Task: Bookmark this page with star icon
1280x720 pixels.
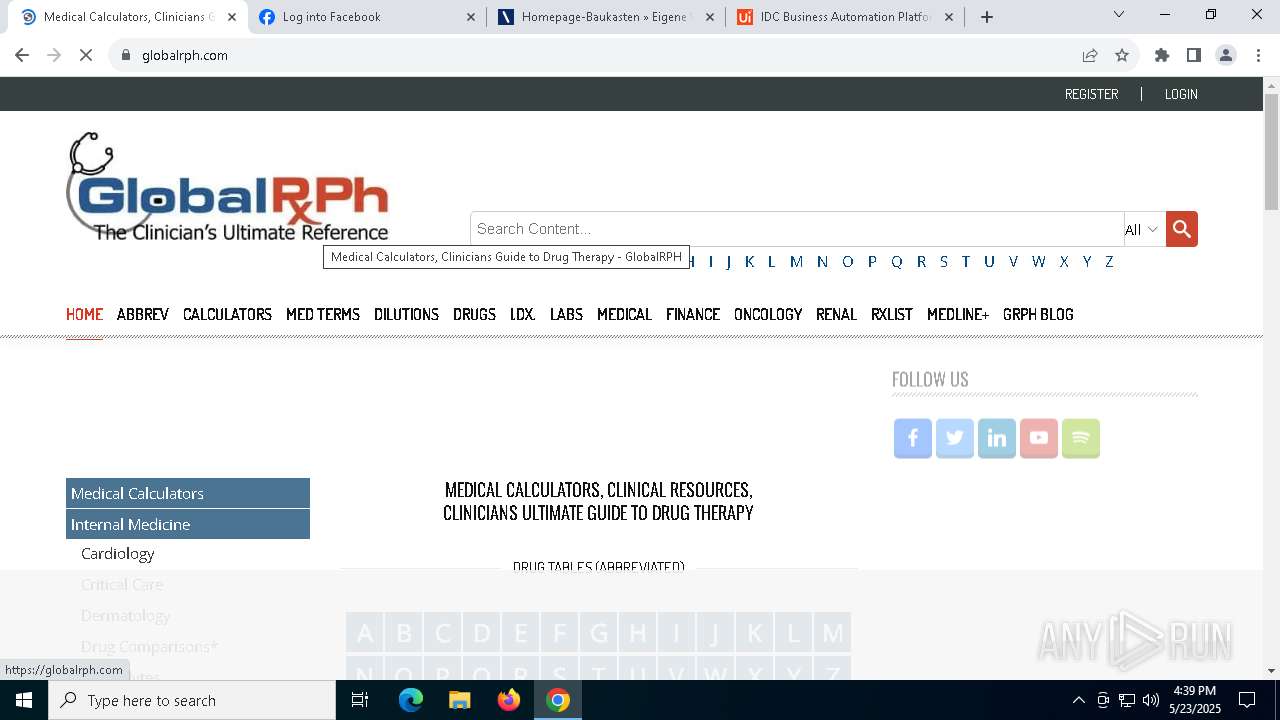Action: [x=1122, y=55]
